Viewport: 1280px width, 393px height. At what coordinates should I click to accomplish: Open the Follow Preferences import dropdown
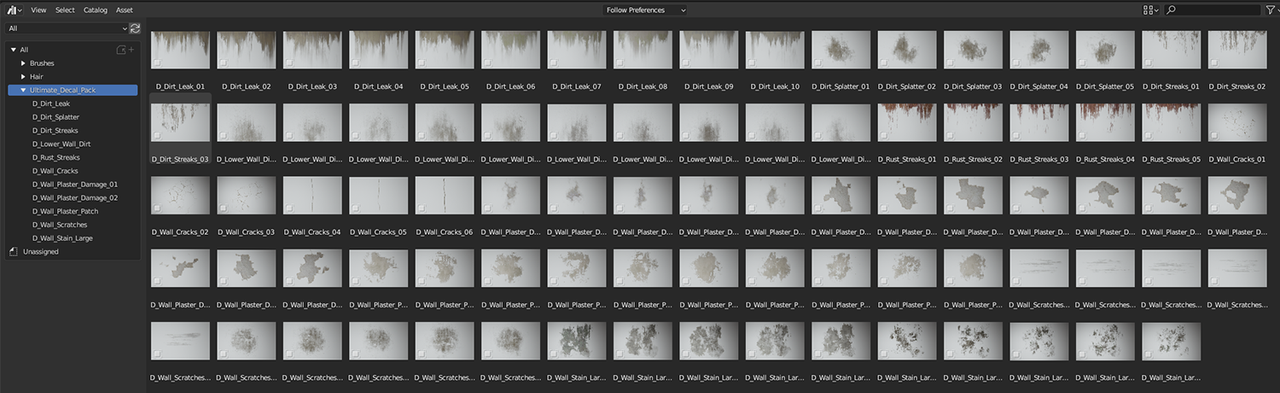[646, 9]
